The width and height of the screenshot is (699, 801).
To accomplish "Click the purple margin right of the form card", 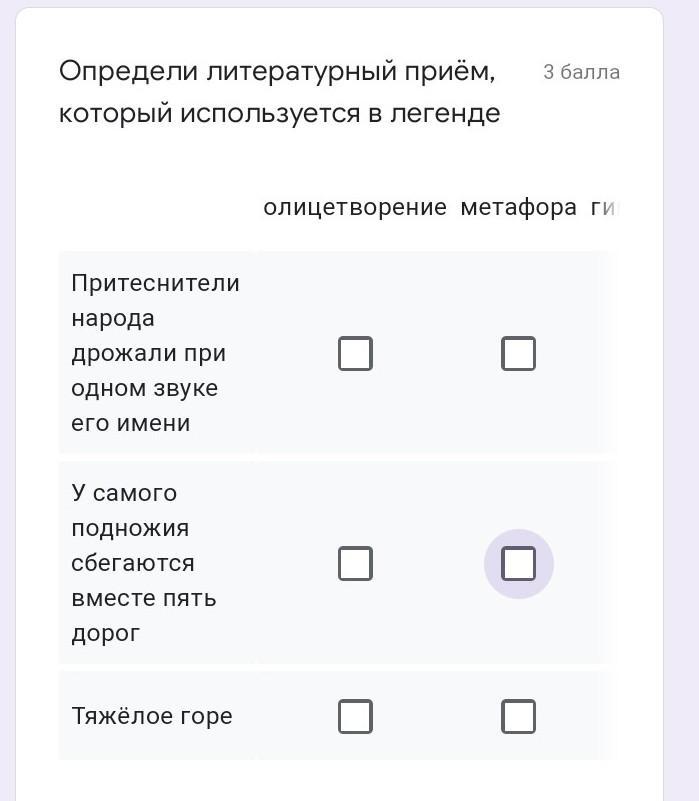I will click(x=682, y=400).
